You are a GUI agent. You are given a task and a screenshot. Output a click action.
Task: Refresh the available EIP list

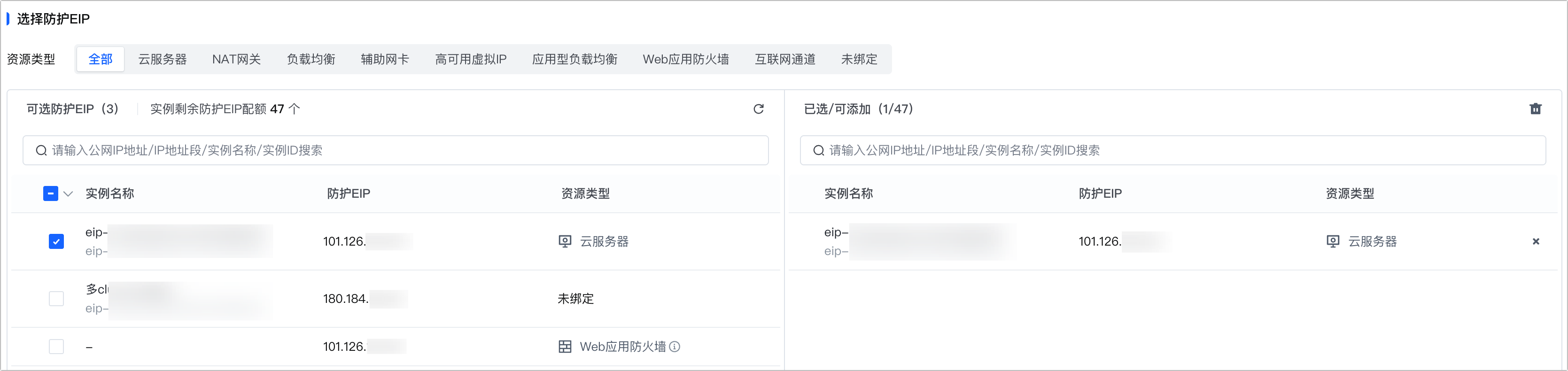(759, 109)
